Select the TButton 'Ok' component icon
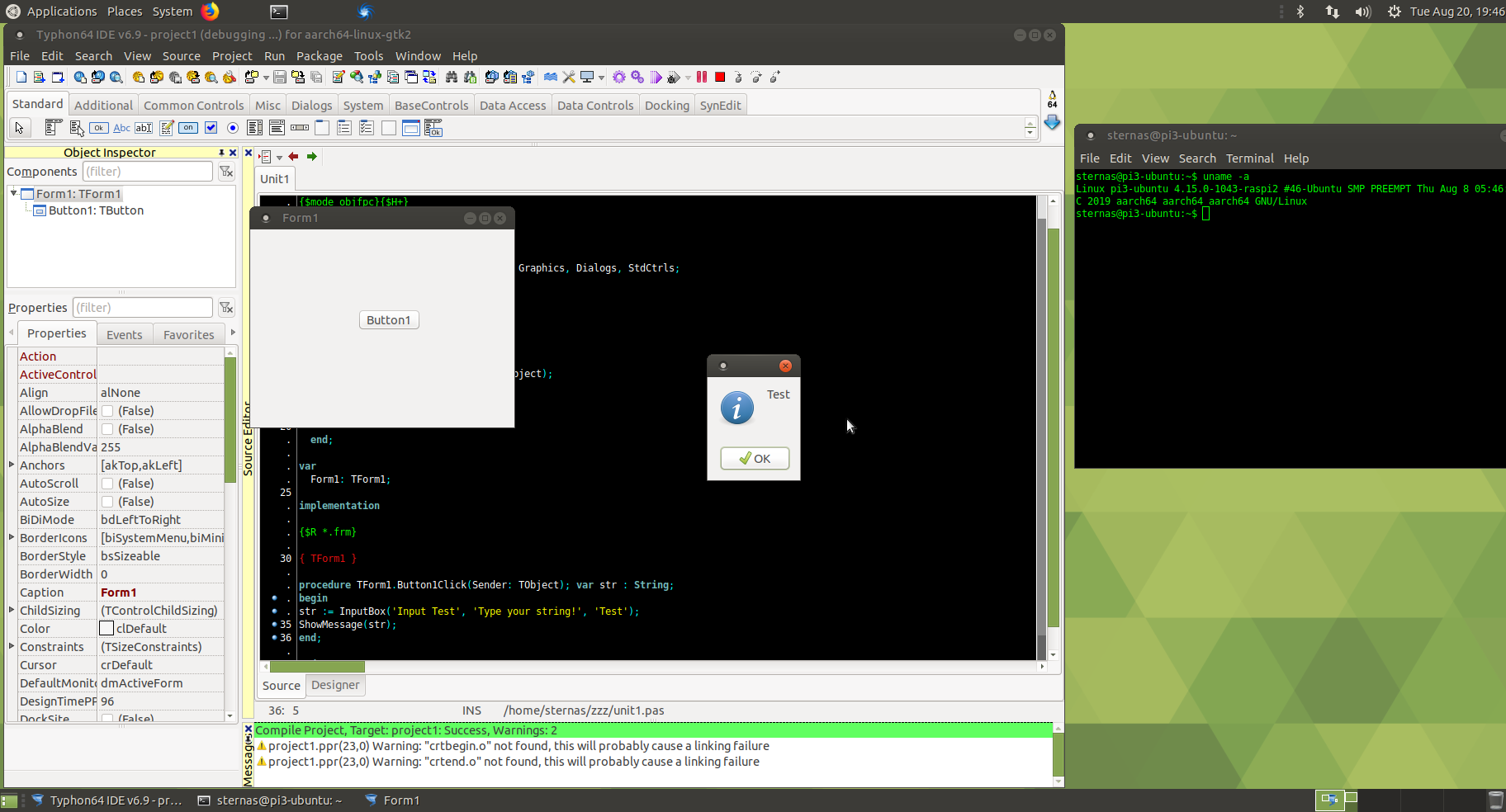The image size is (1506, 812). pyautogui.click(x=98, y=128)
